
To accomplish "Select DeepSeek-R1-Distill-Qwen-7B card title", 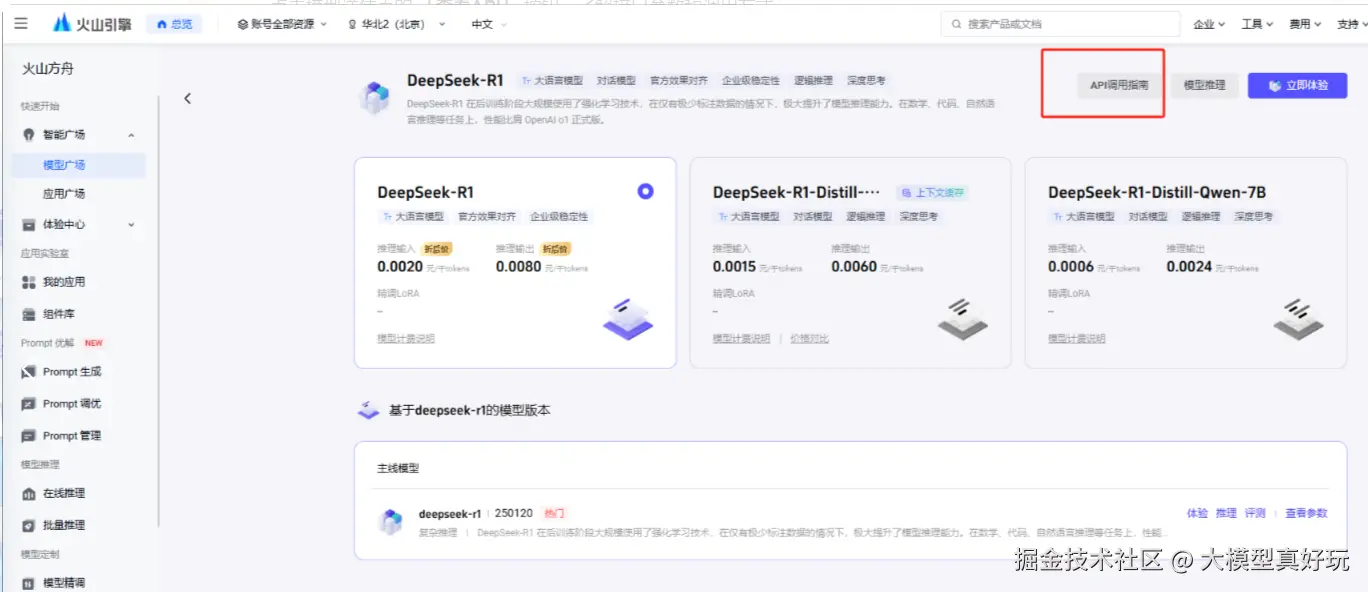I will (1157, 192).
